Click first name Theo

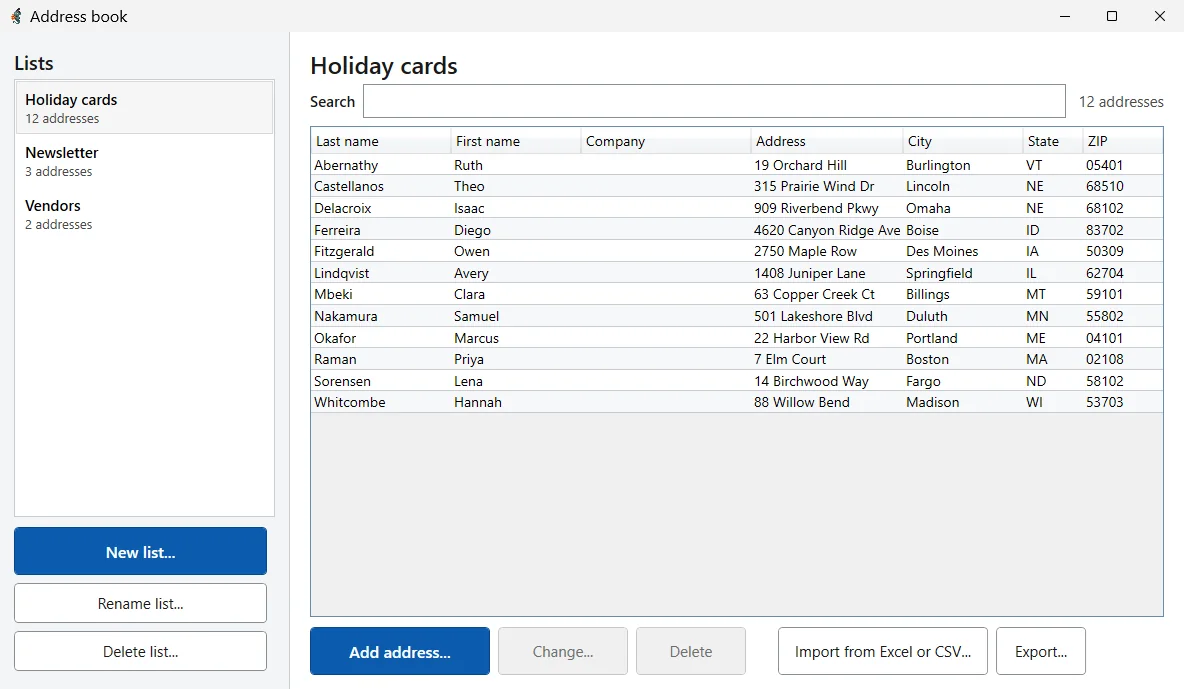469,186
